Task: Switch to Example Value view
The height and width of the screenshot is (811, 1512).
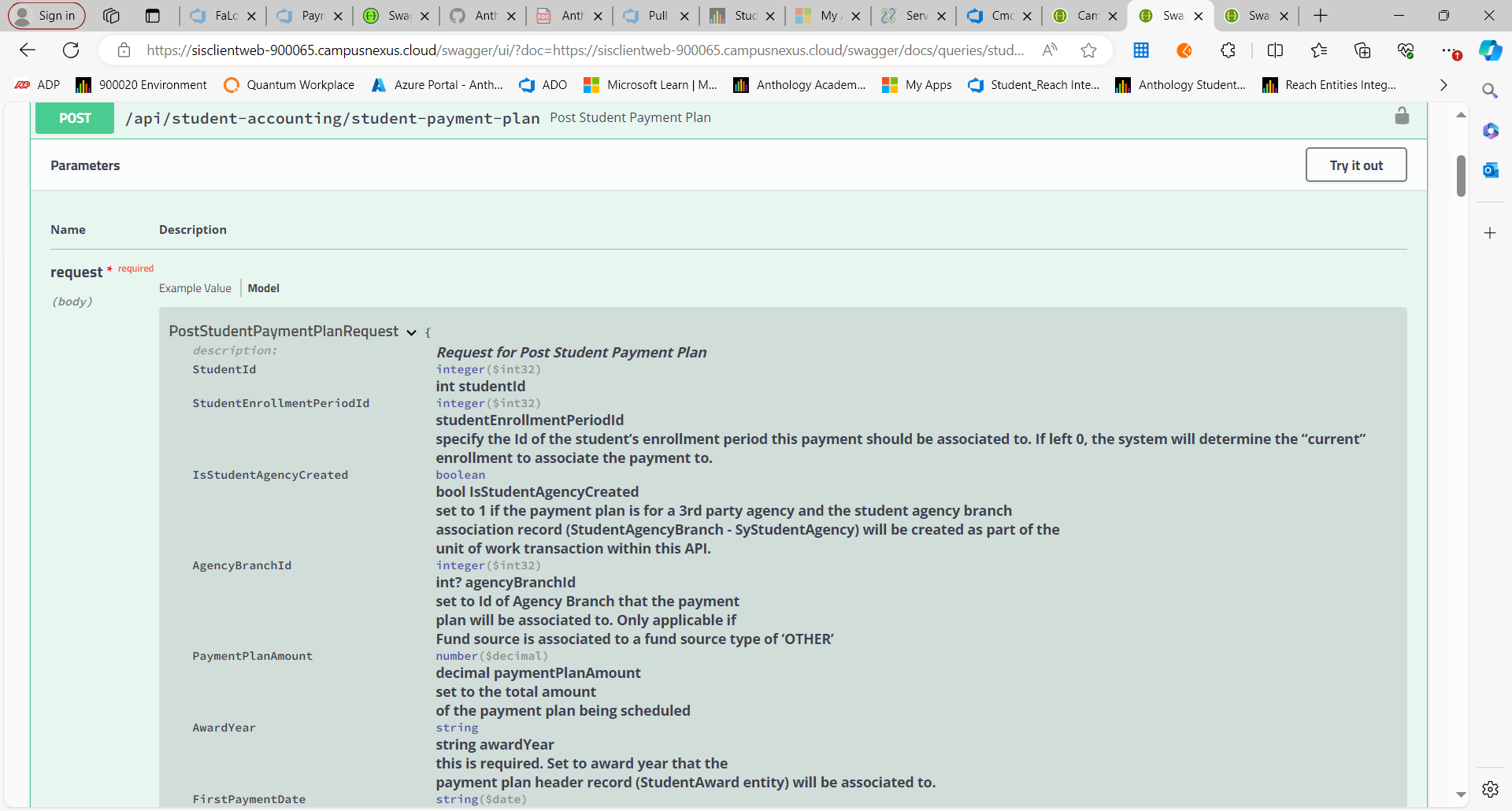Action: pyautogui.click(x=195, y=288)
